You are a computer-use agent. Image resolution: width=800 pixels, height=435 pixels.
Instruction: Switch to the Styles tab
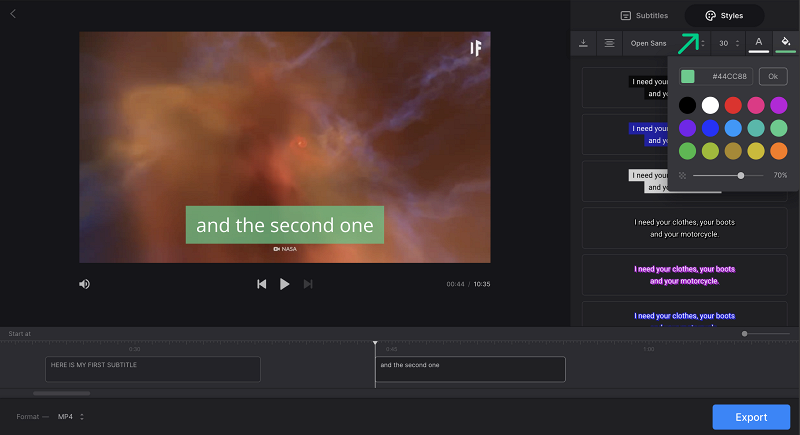click(x=724, y=16)
